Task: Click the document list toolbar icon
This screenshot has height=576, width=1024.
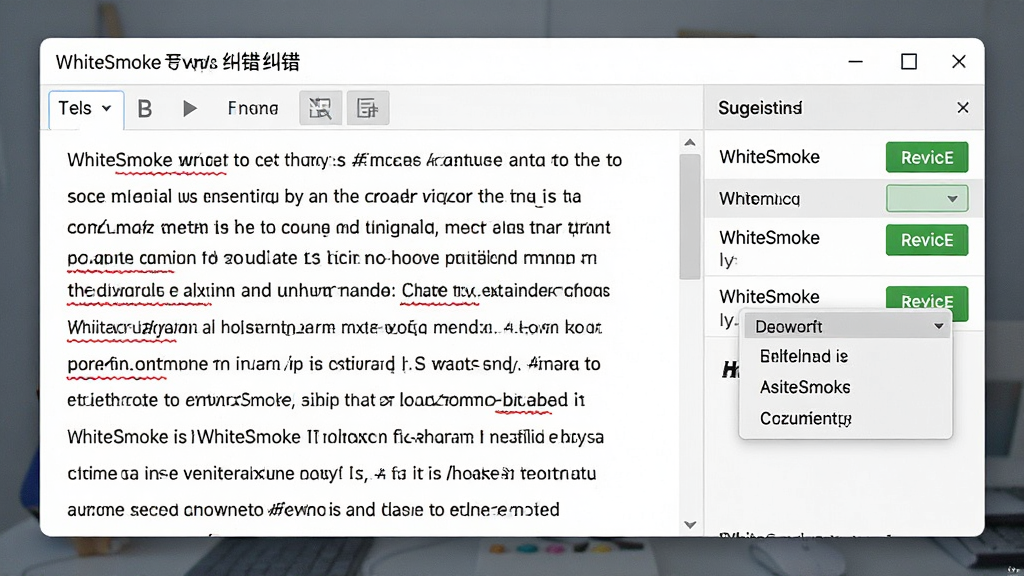Action: tap(368, 108)
